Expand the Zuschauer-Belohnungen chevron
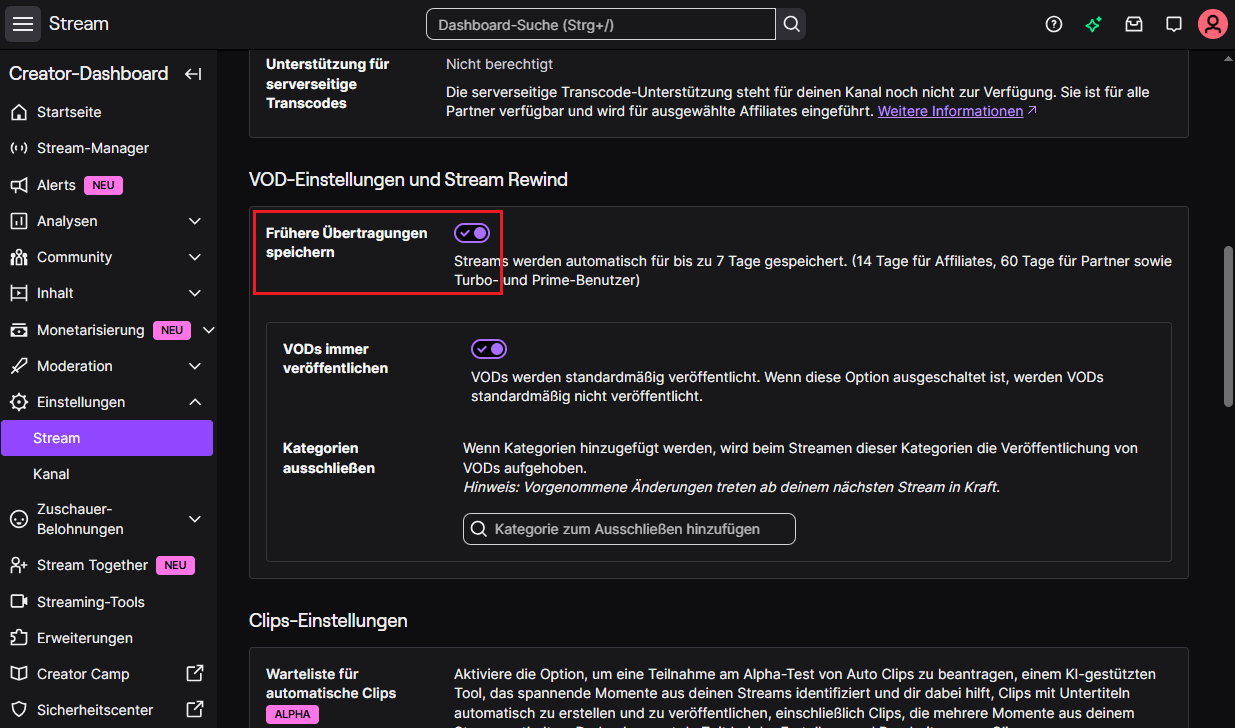 click(x=195, y=519)
